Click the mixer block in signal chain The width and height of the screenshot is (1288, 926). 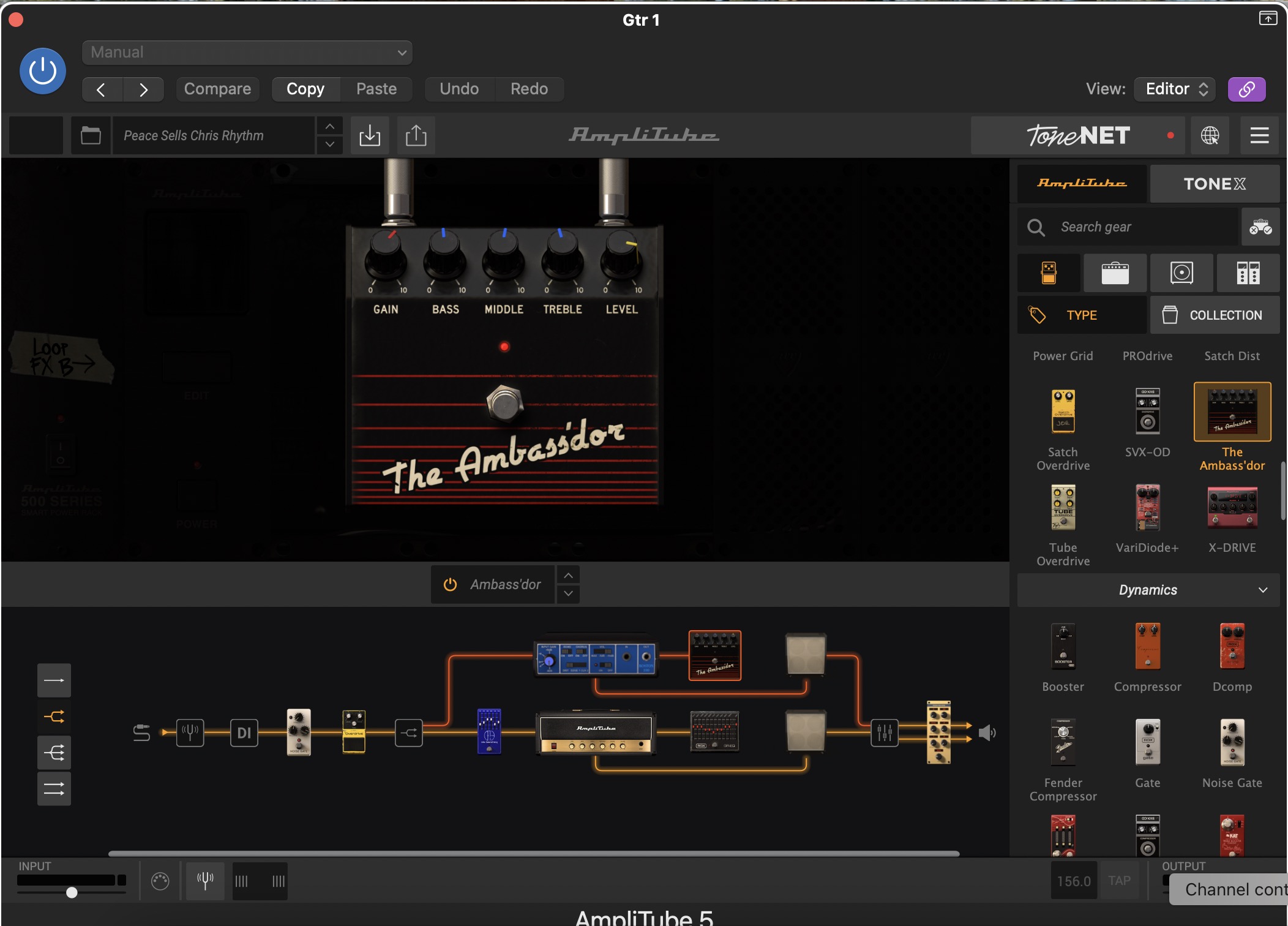point(885,732)
